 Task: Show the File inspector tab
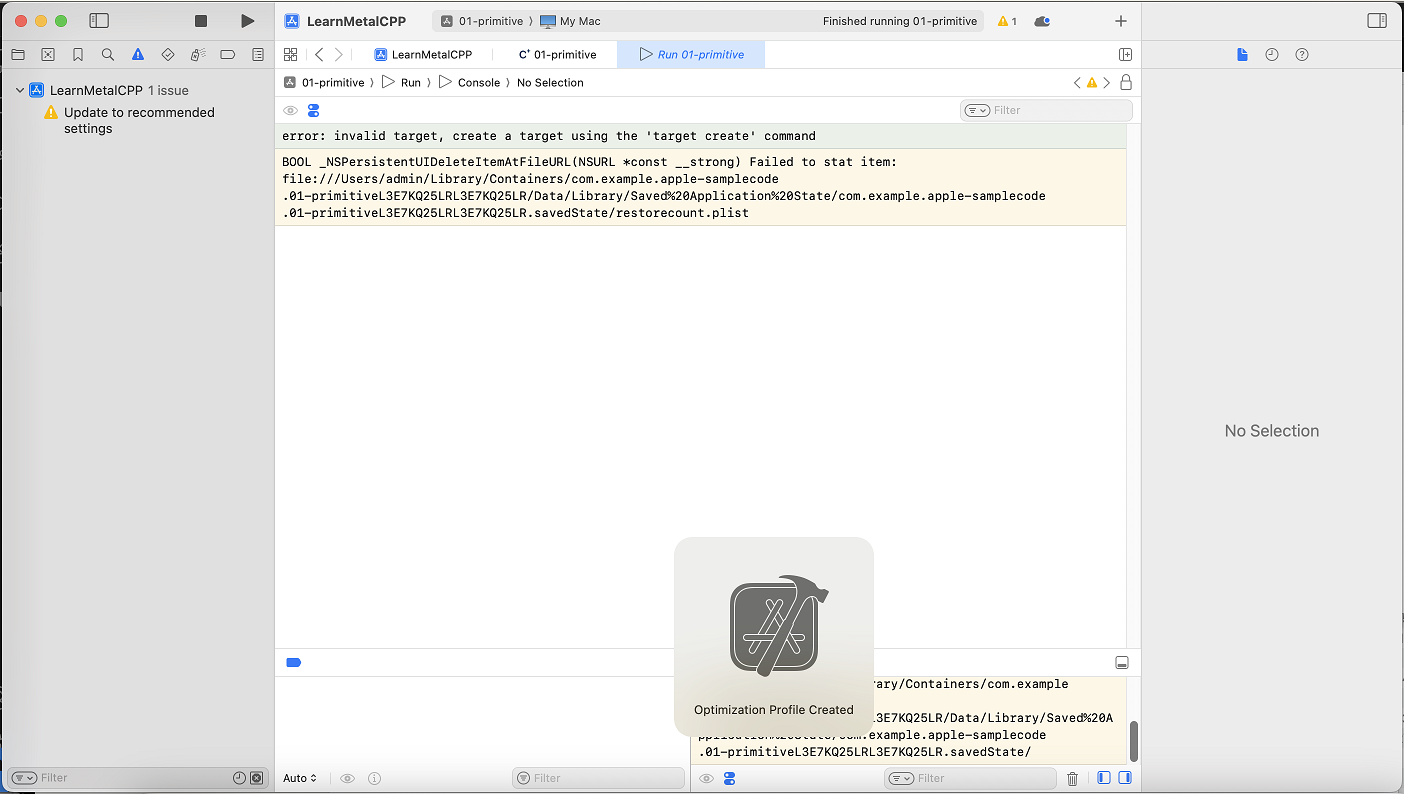tap(1242, 55)
